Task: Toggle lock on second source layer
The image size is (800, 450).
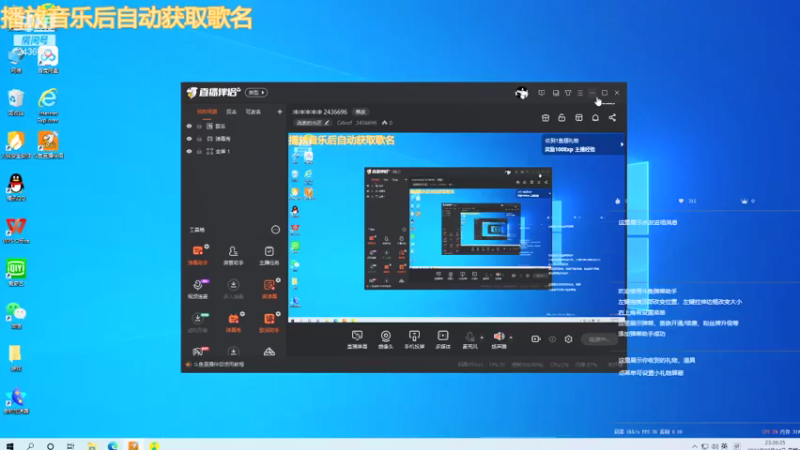Action: pyautogui.click(x=199, y=139)
